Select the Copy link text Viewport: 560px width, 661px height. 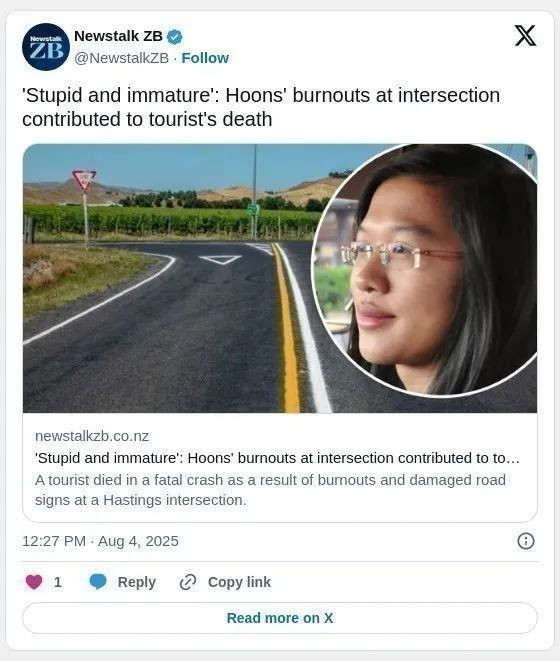(239, 582)
